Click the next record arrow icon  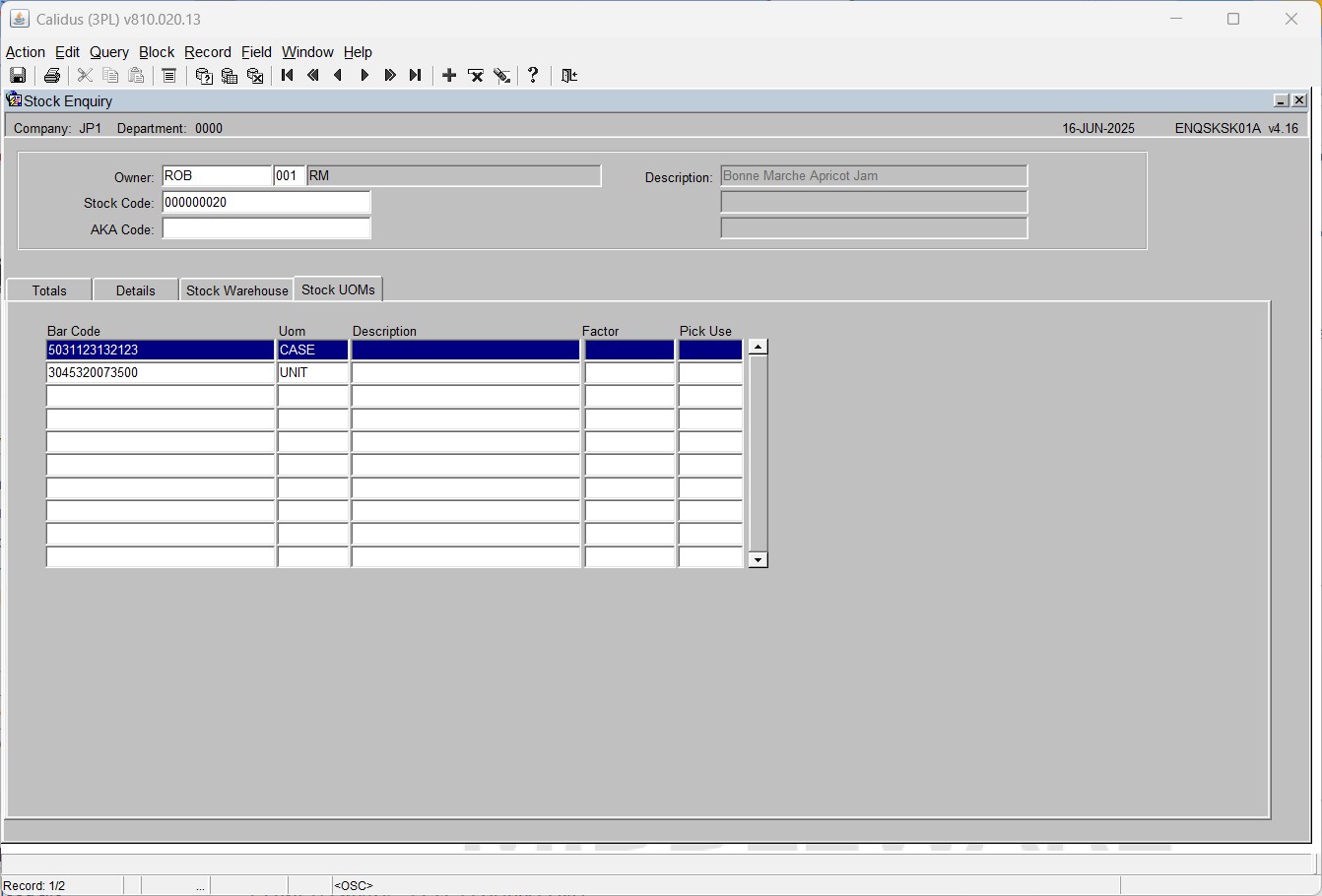[x=364, y=76]
